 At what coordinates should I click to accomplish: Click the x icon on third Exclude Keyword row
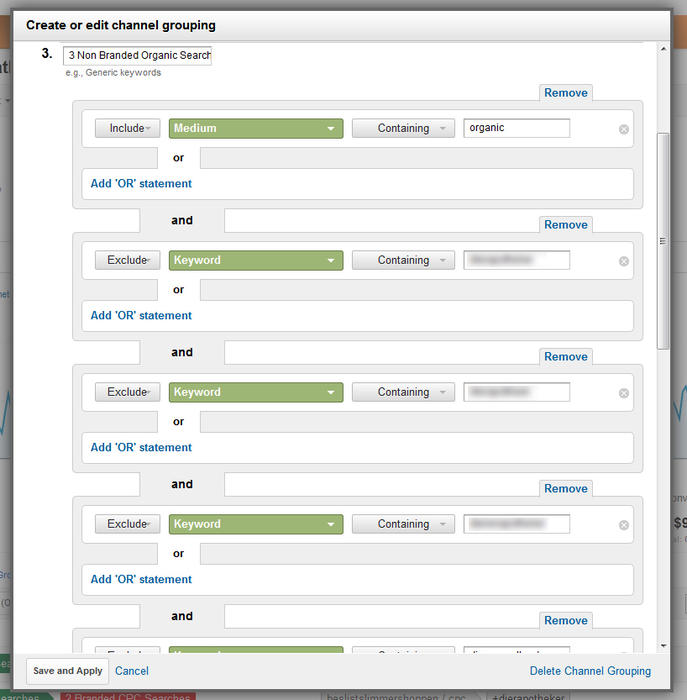point(624,525)
